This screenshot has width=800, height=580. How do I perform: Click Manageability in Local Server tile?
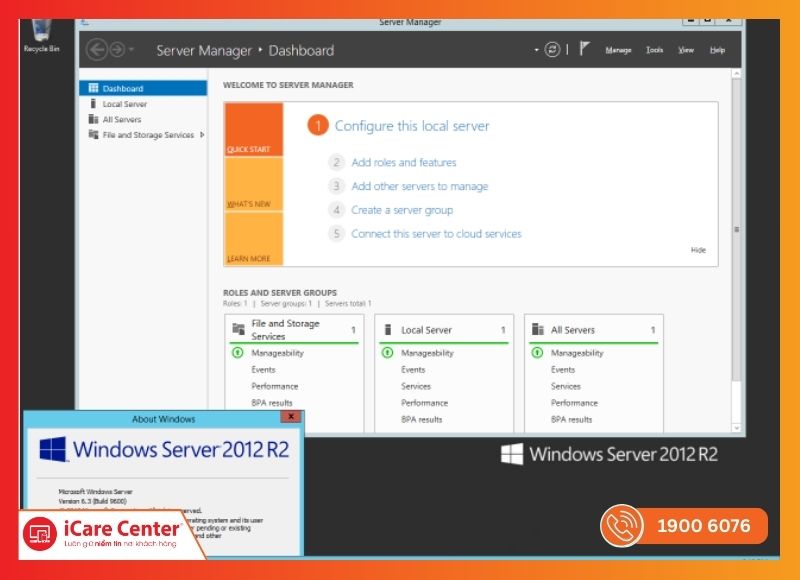(427, 353)
